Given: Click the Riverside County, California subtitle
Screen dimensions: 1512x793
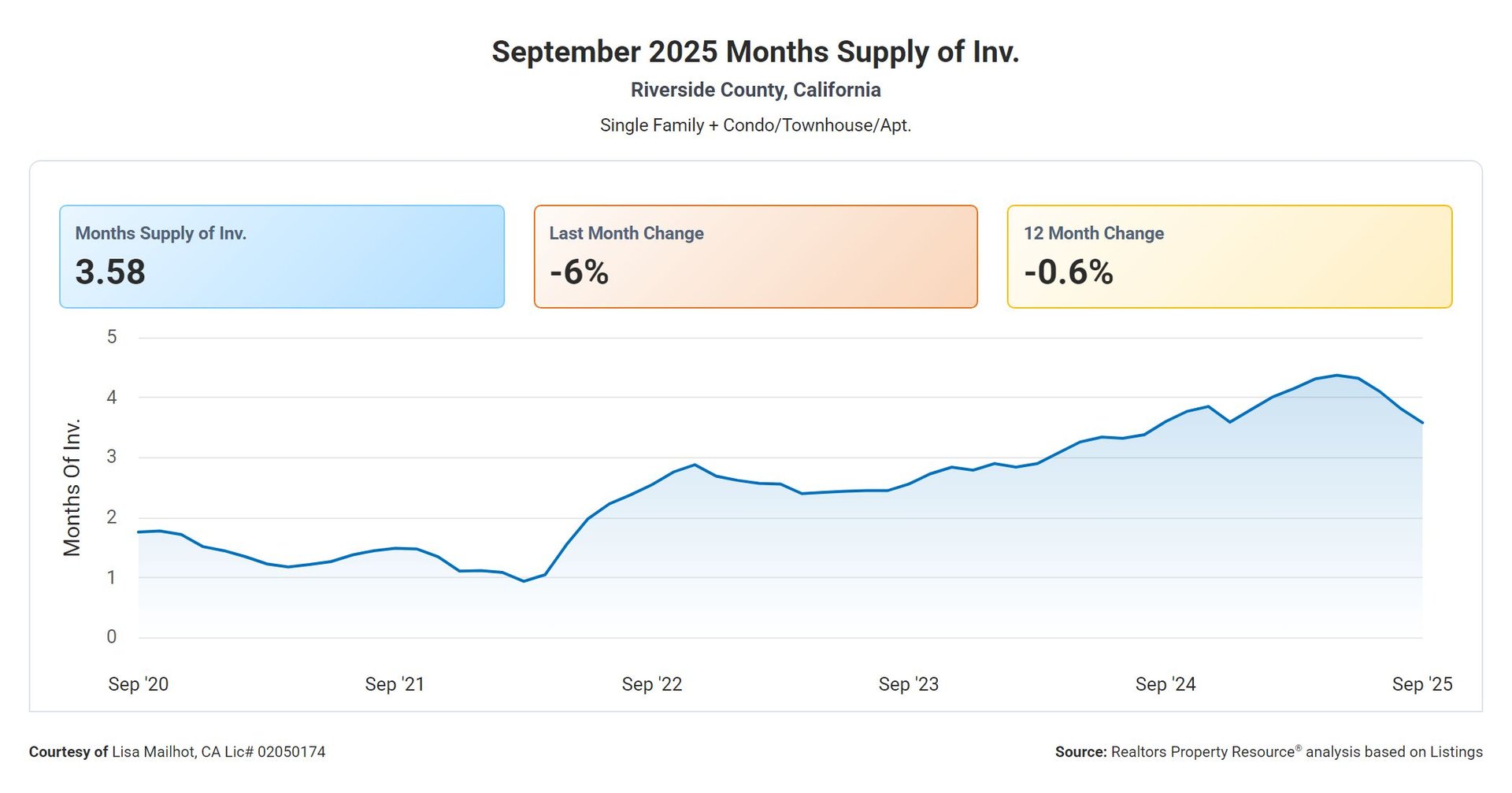Looking at the screenshot, I should pyautogui.click(x=755, y=90).
